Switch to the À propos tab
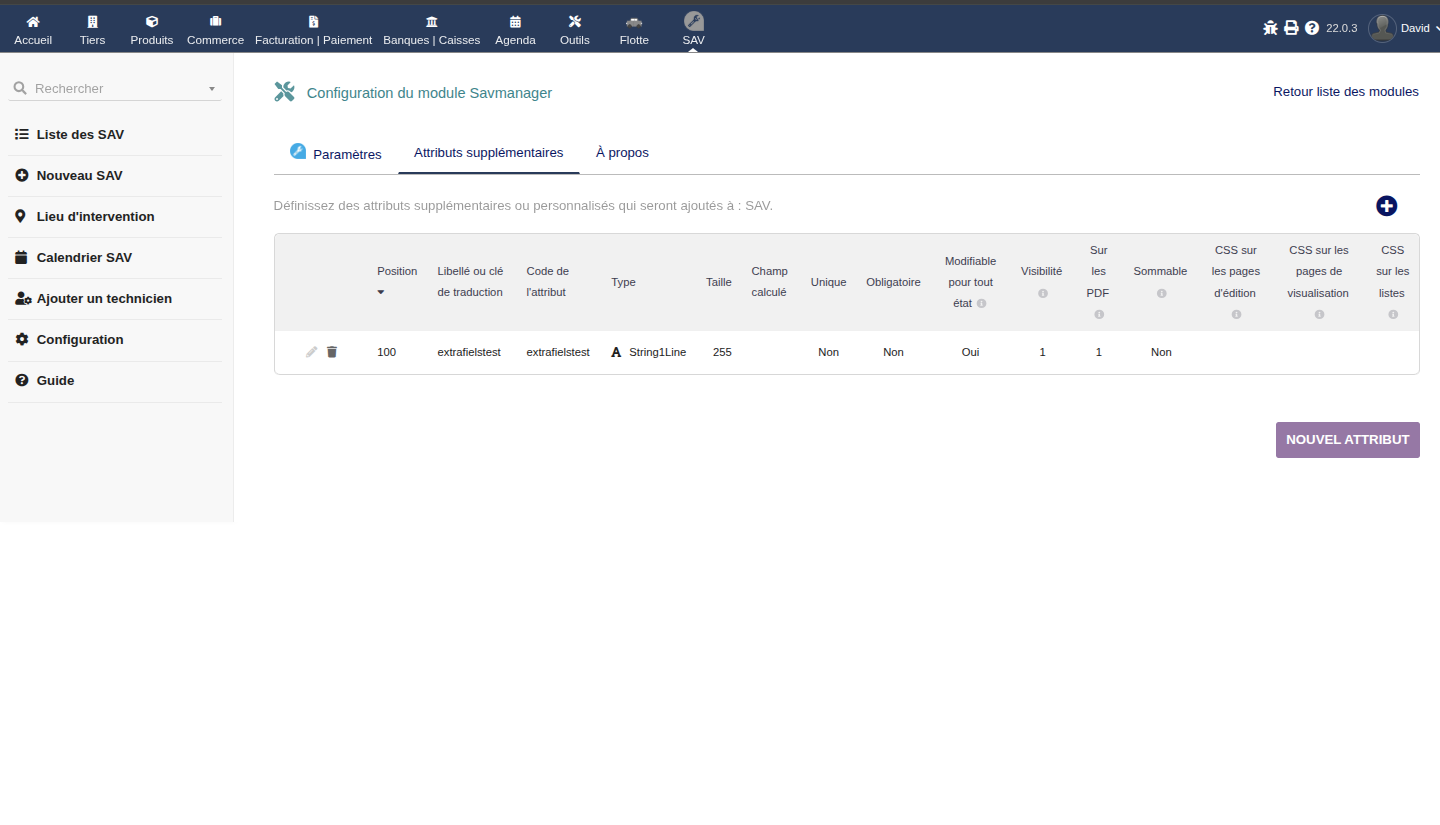Image resolution: width=1440 pixels, height=825 pixels. [x=622, y=153]
